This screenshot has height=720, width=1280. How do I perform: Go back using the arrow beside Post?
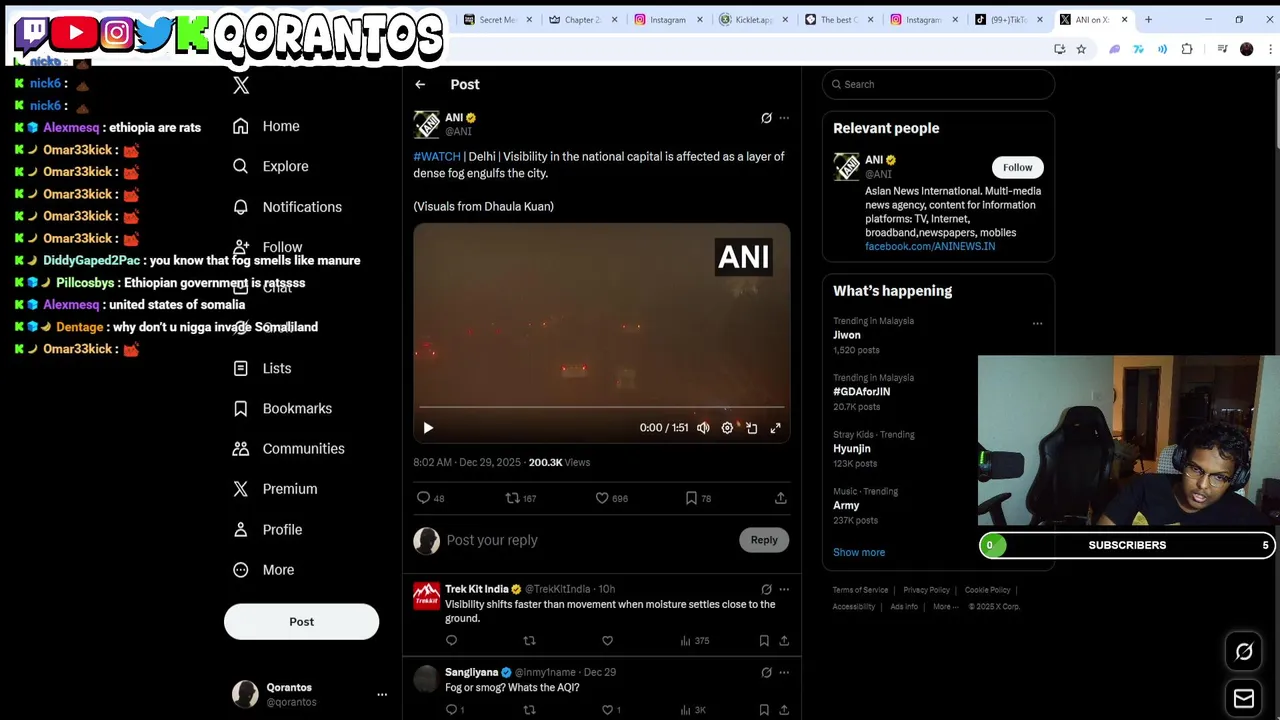point(420,85)
